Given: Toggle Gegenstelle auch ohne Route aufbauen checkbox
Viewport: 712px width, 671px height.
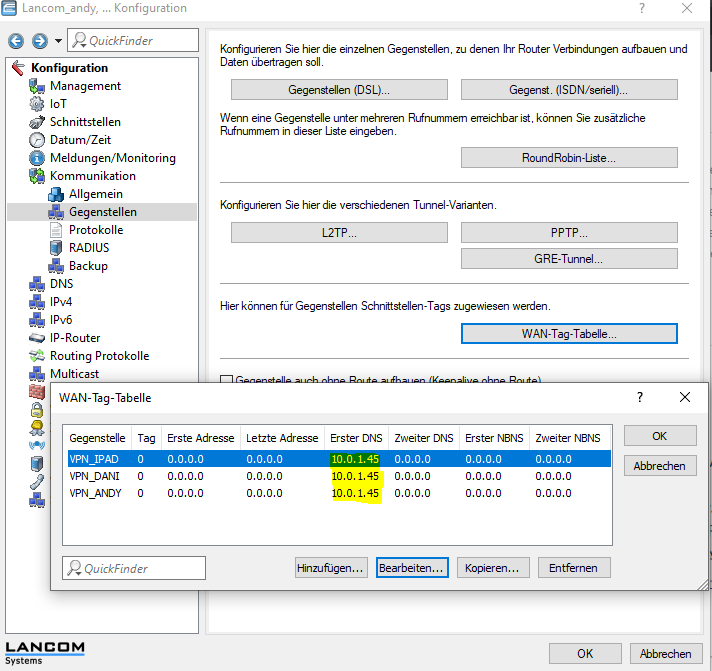Looking at the screenshot, I should coord(226,380).
